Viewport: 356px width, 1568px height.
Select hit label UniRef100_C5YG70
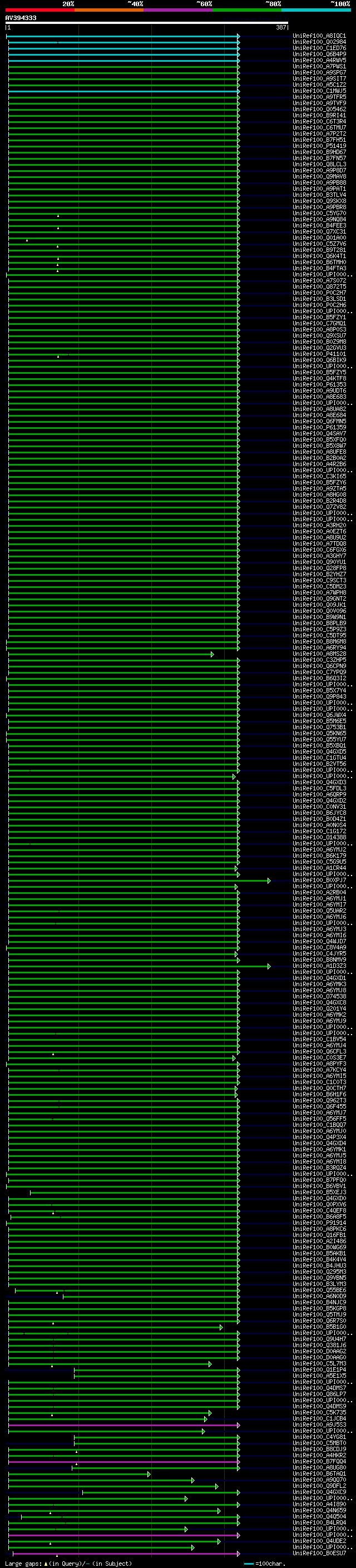pos(319,214)
